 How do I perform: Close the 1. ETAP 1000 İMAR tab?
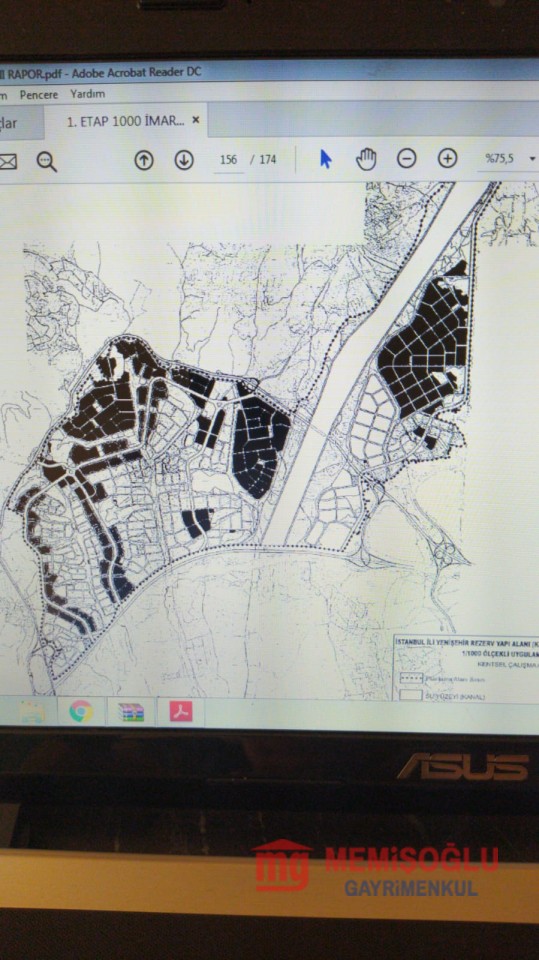(196, 120)
